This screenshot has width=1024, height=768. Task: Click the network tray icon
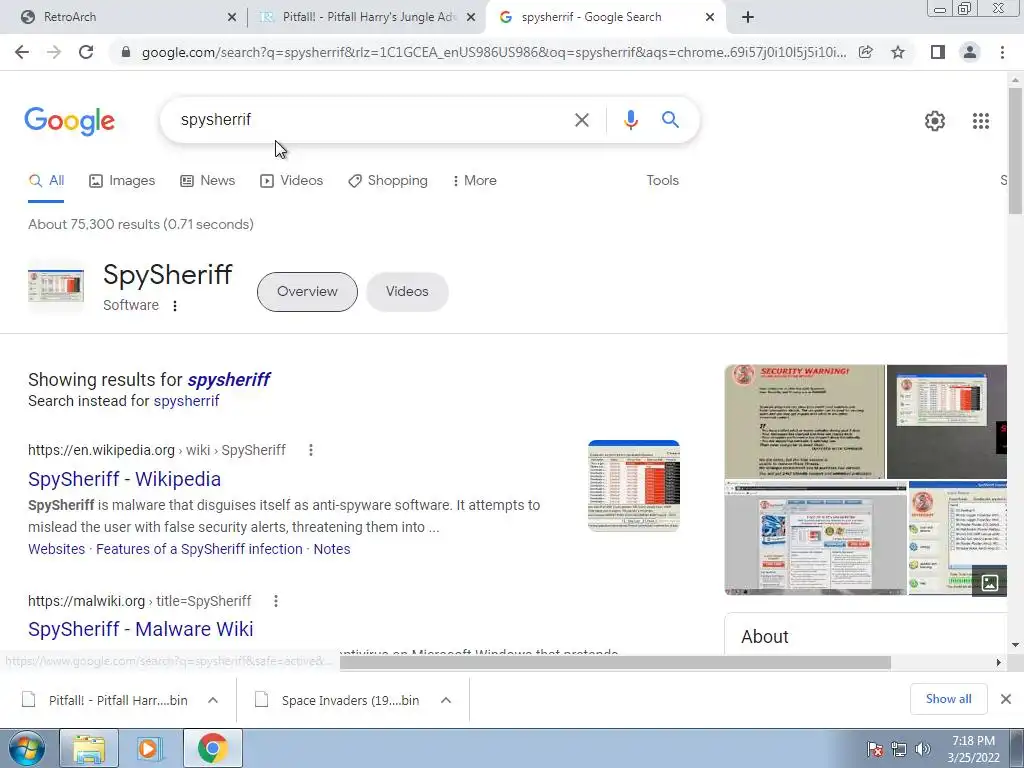coord(899,749)
